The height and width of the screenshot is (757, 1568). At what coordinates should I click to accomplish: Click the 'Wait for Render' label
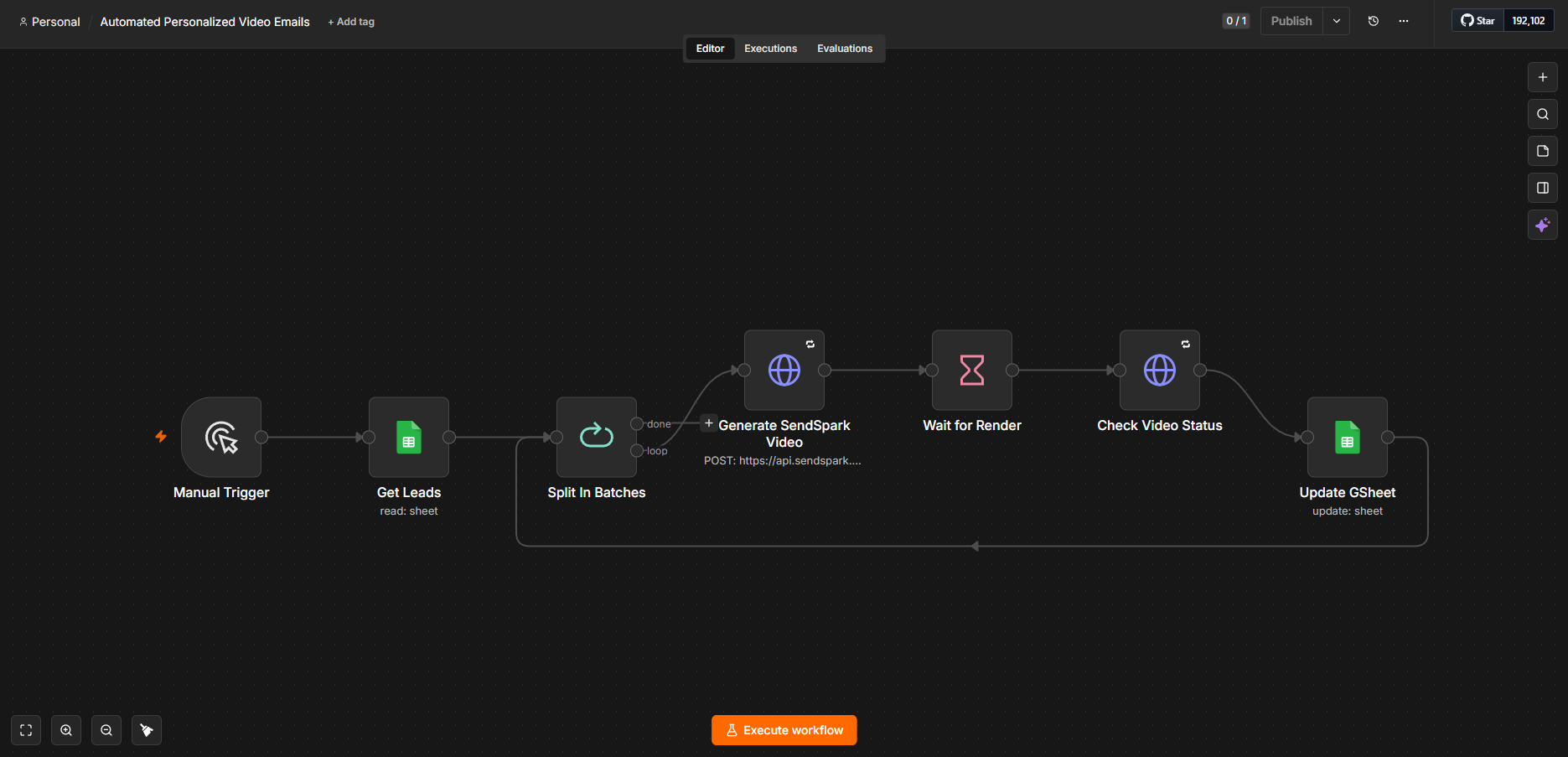(x=972, y=426)
